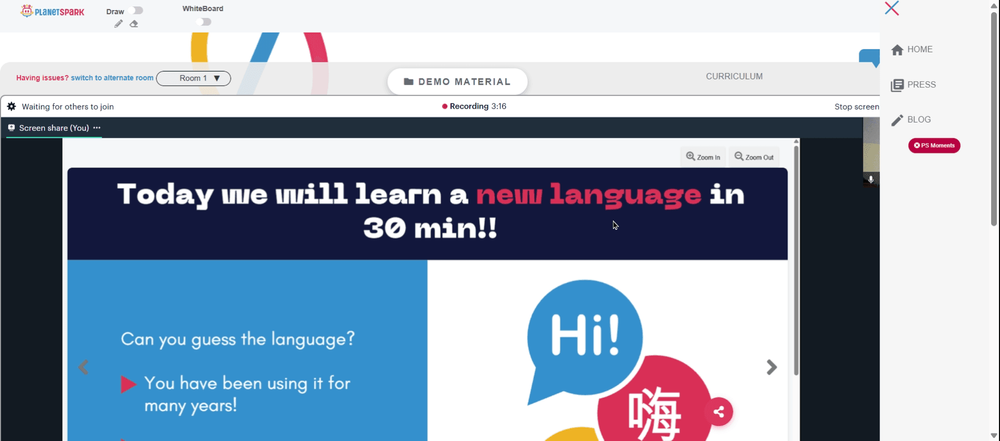1000x441 pixels.
Task: Toggle the Draw switch
Action: (135, 11)
